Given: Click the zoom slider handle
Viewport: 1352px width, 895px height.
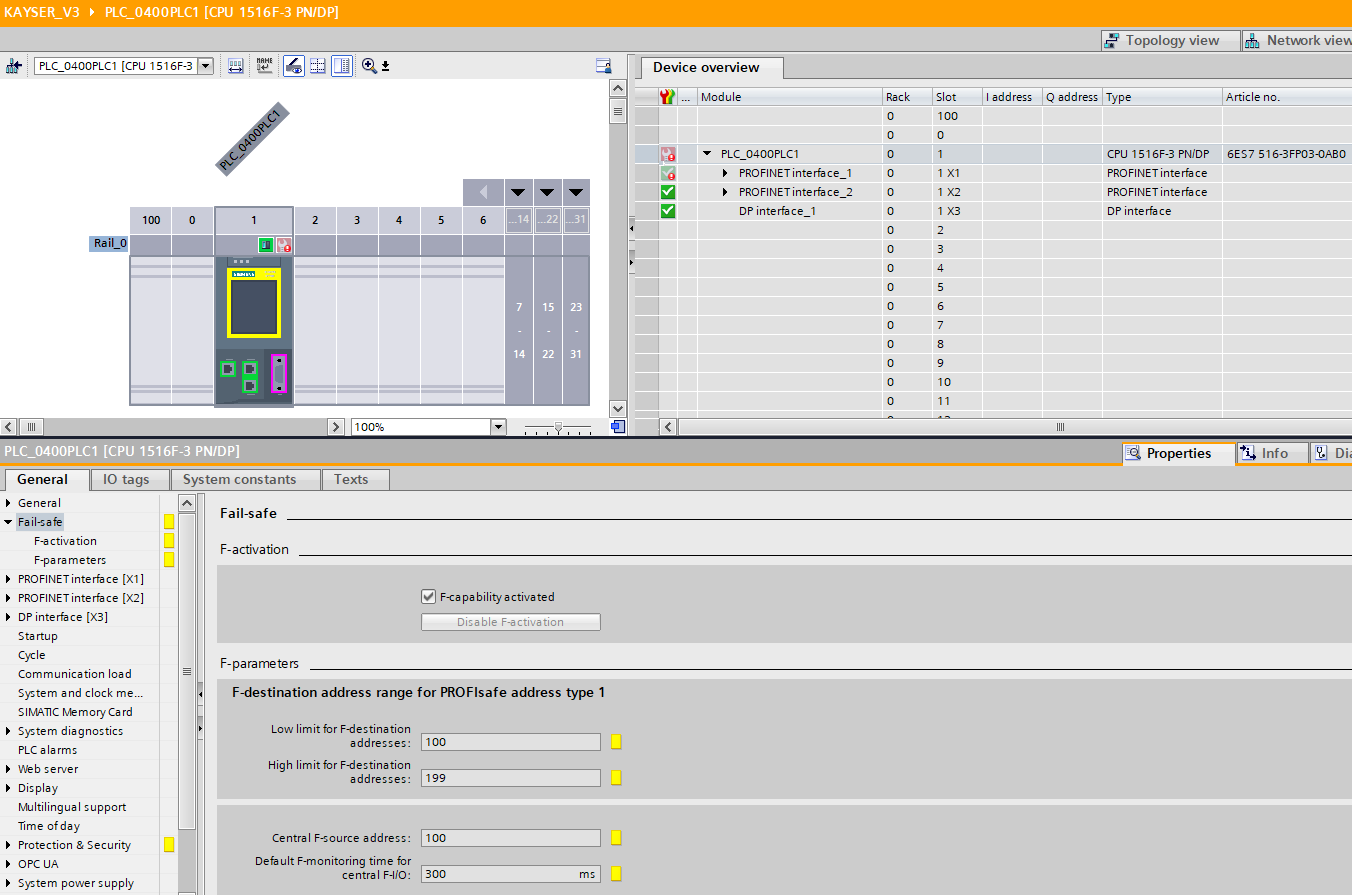Looking at the screenshot, I should coord(558,427).
